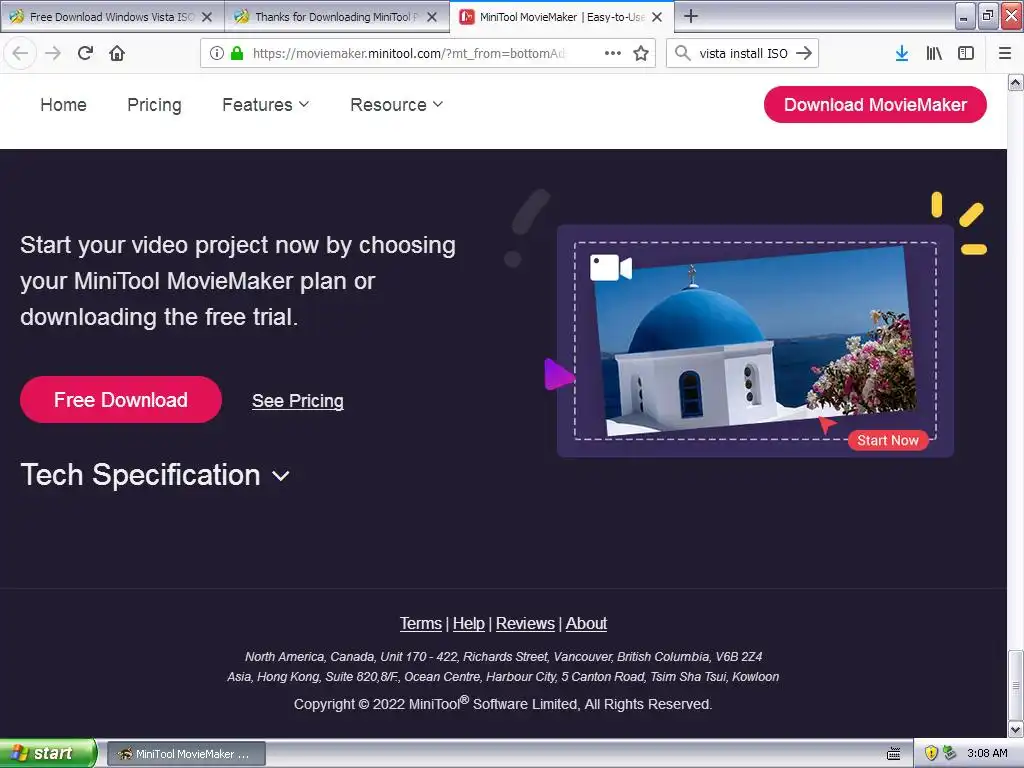Viewport: 1024px width, 768px height.
Task: Close the MiniTool MovieMaker tab
Action: pos(657,17)
